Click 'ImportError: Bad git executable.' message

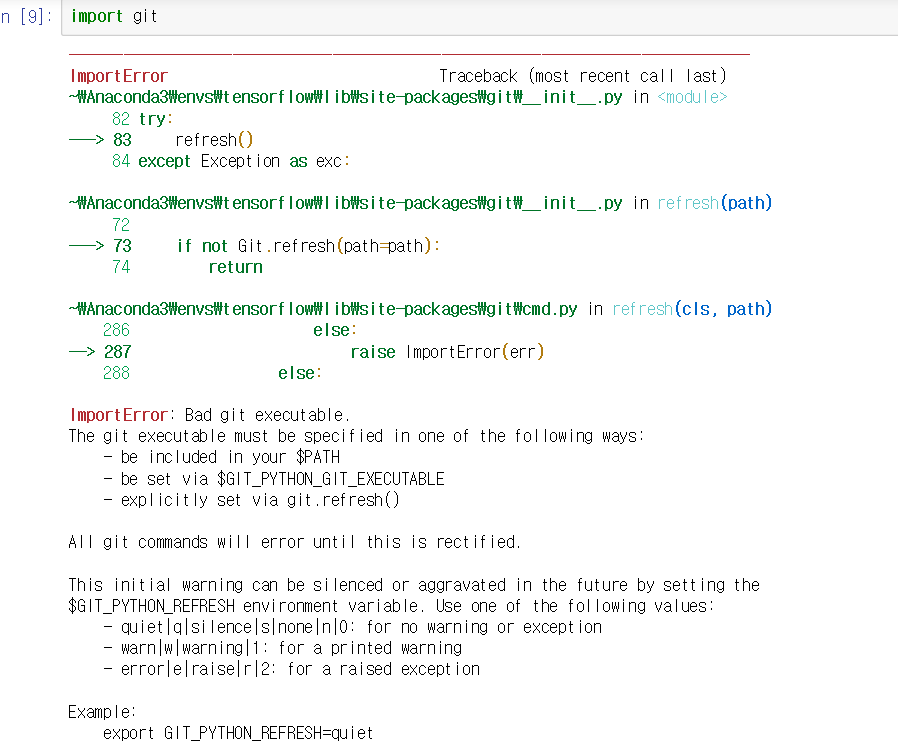tap(210, 415)
